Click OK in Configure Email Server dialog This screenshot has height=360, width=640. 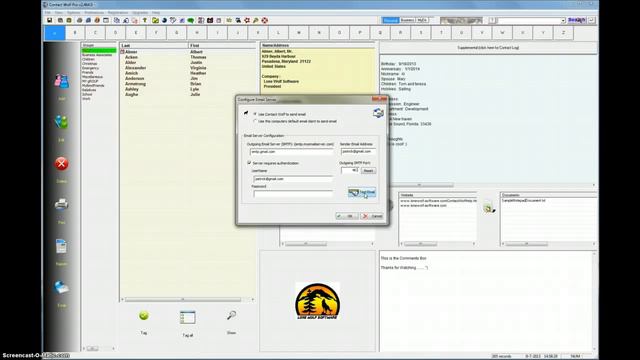[347, 216]
